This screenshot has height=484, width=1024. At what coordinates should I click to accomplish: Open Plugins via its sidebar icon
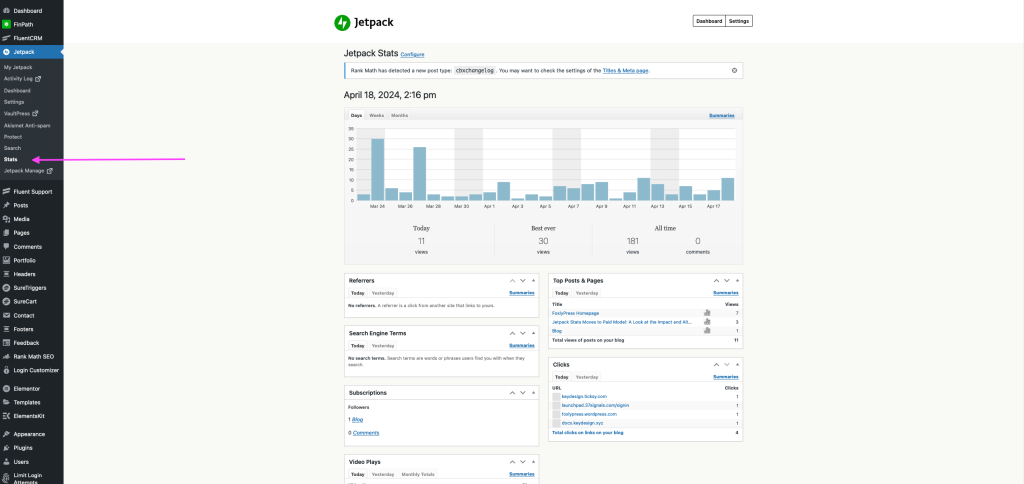pos(7,448)
